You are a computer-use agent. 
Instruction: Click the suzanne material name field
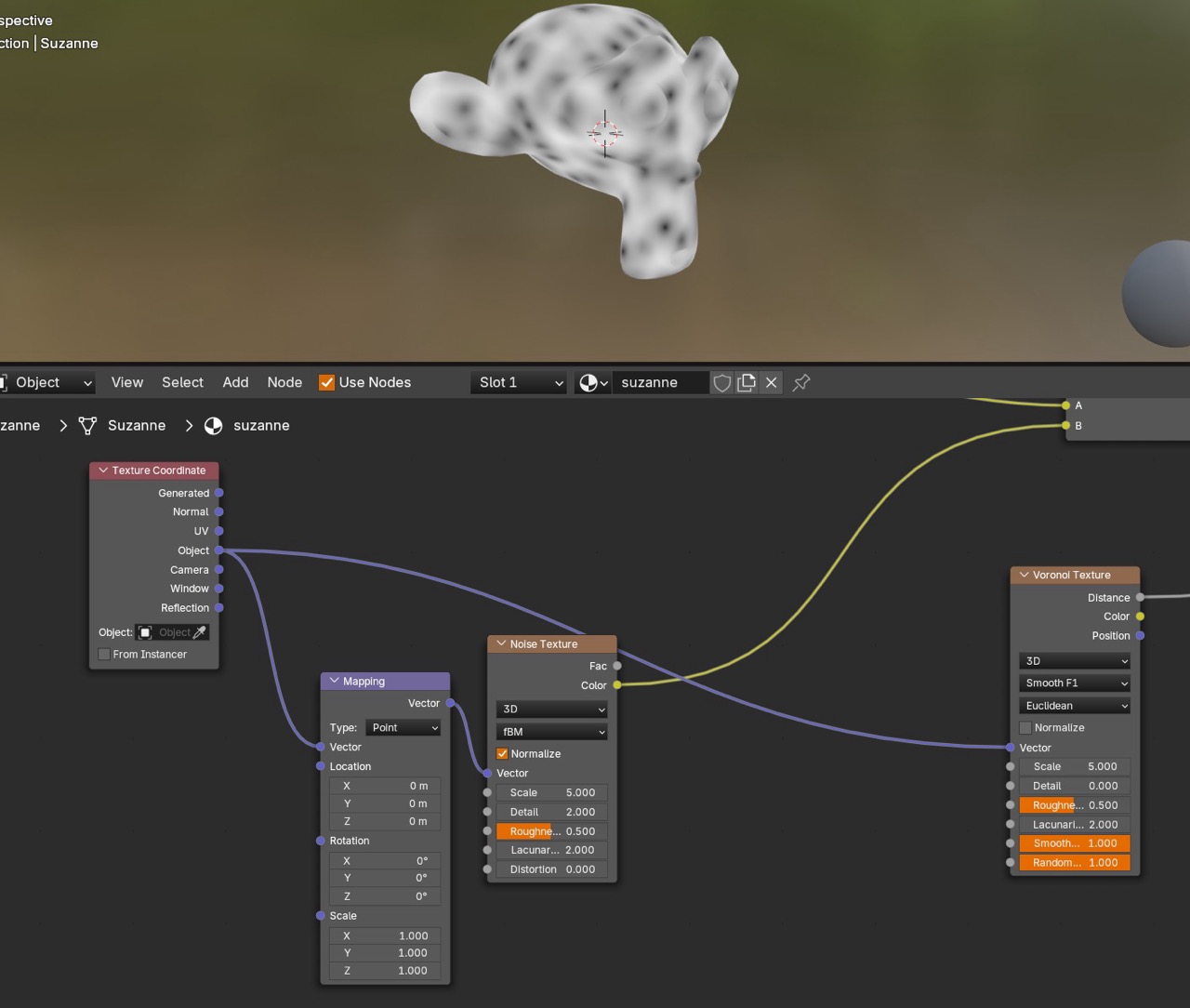click(x=661, y=382)
